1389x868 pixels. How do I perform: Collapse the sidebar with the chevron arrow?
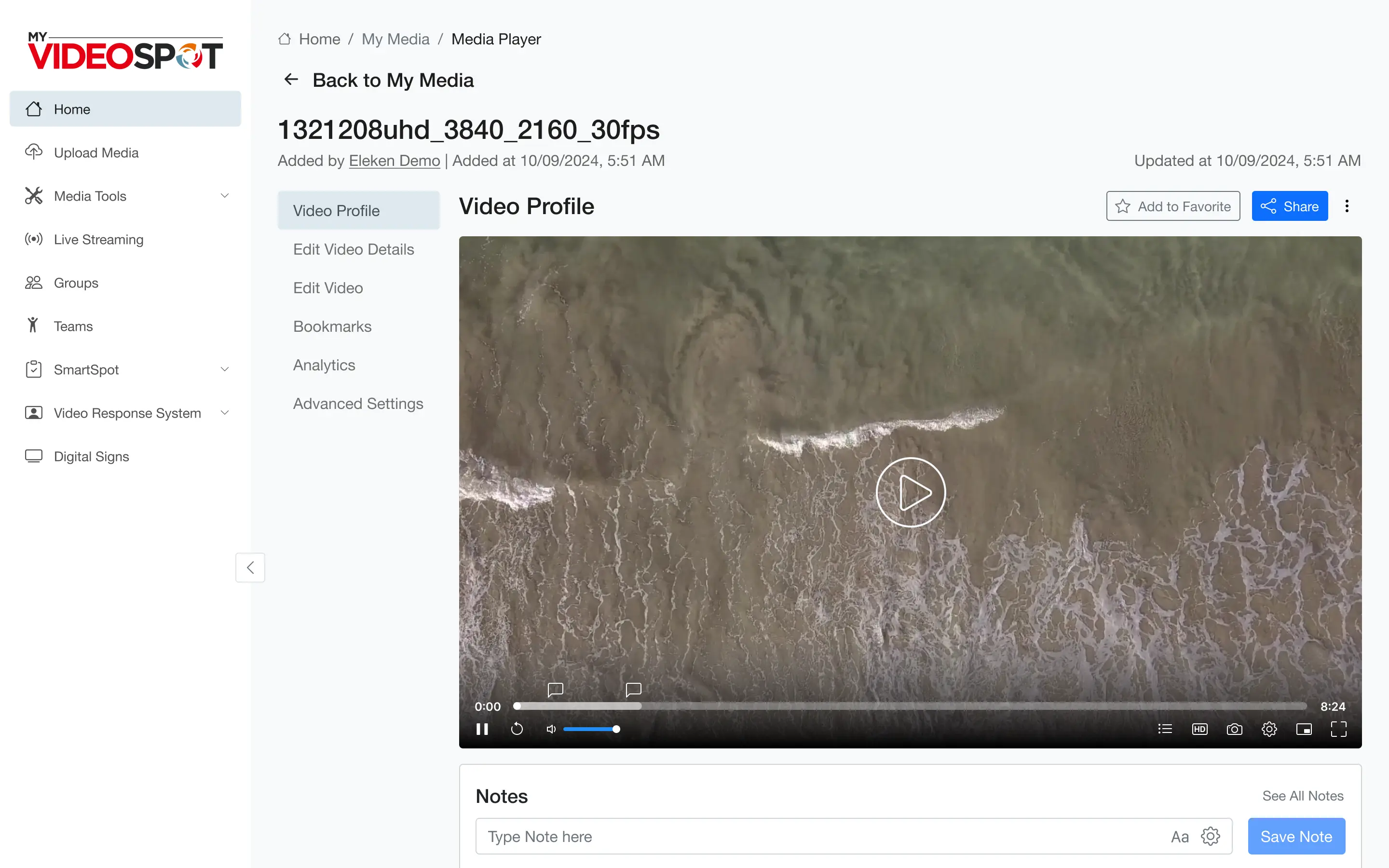coord(250,567)
